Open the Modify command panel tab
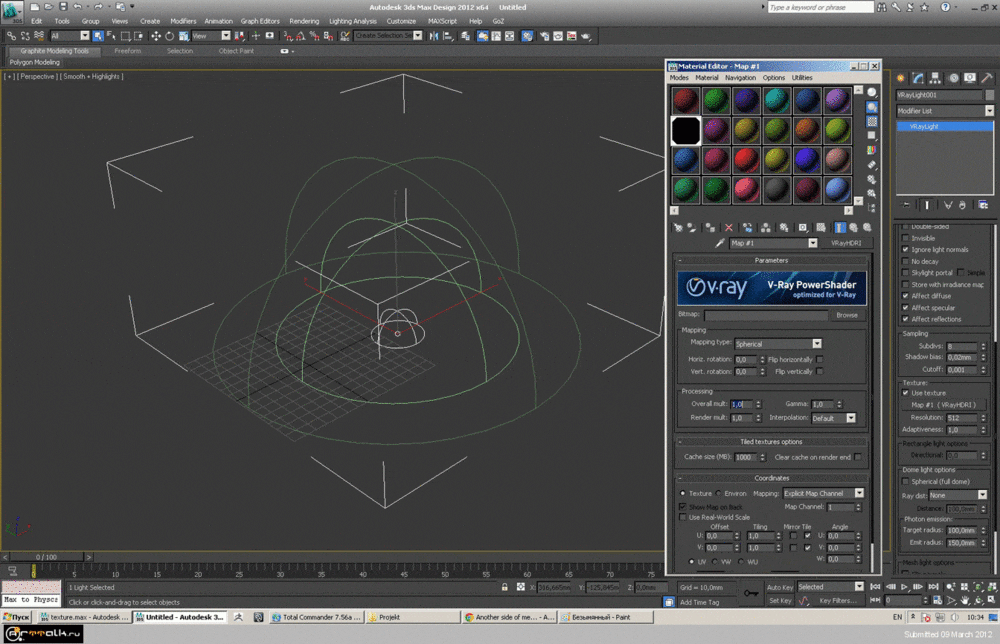Screen dimensions: 1000x644 point(918,78)
